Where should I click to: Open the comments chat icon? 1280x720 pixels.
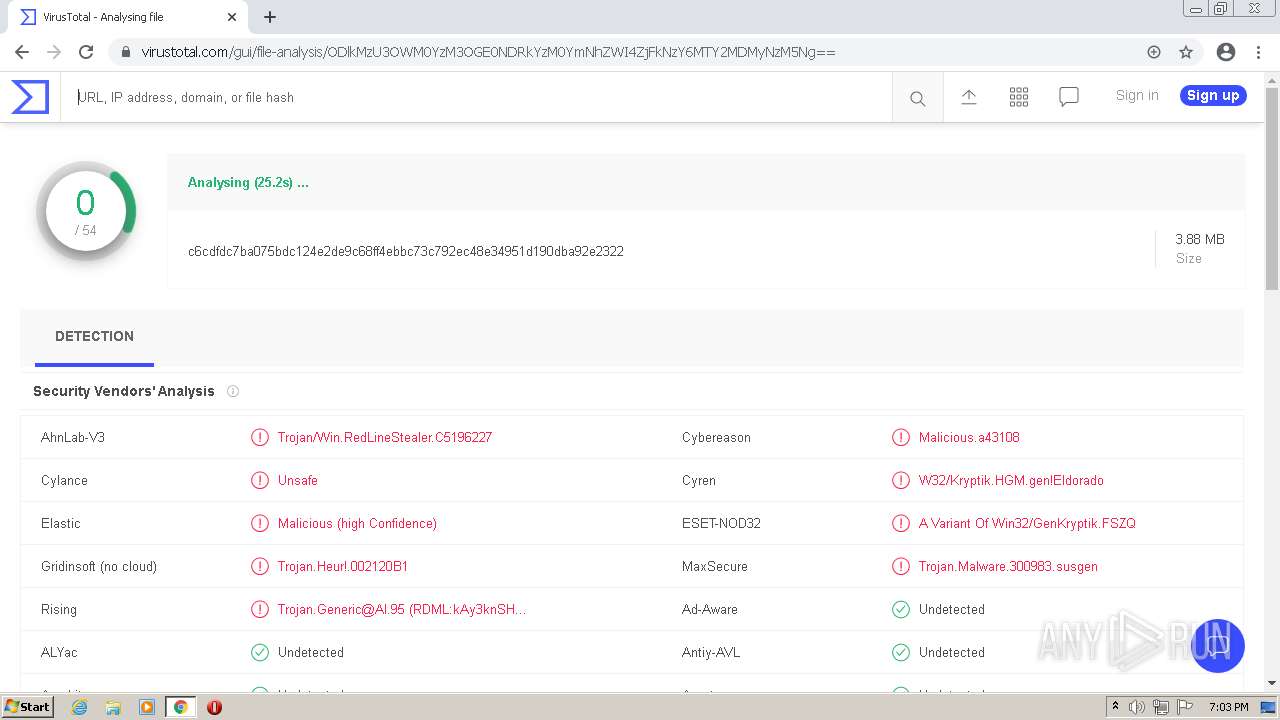pyautogui.click(x=1068, y=97)
